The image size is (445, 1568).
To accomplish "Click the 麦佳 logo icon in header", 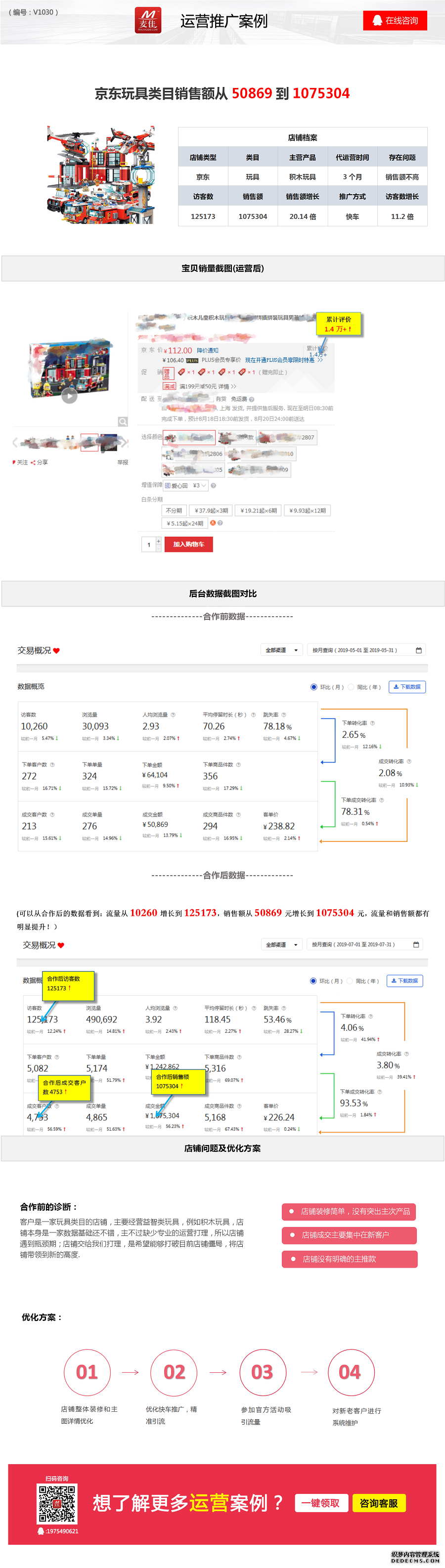I will pyautogui.click(x=148, y=20).
